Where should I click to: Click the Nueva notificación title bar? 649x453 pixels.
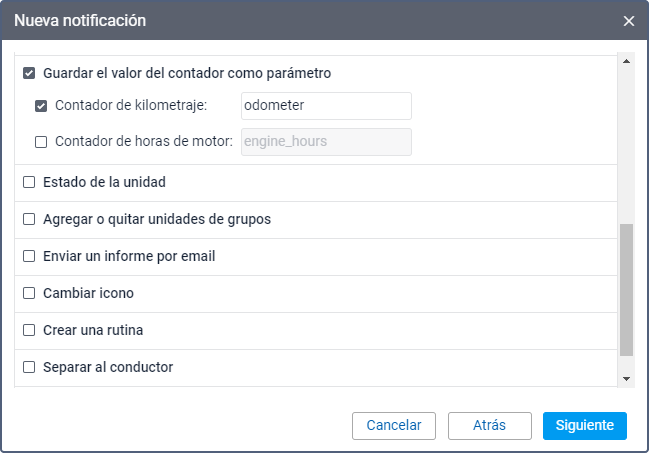click(300, 21)
